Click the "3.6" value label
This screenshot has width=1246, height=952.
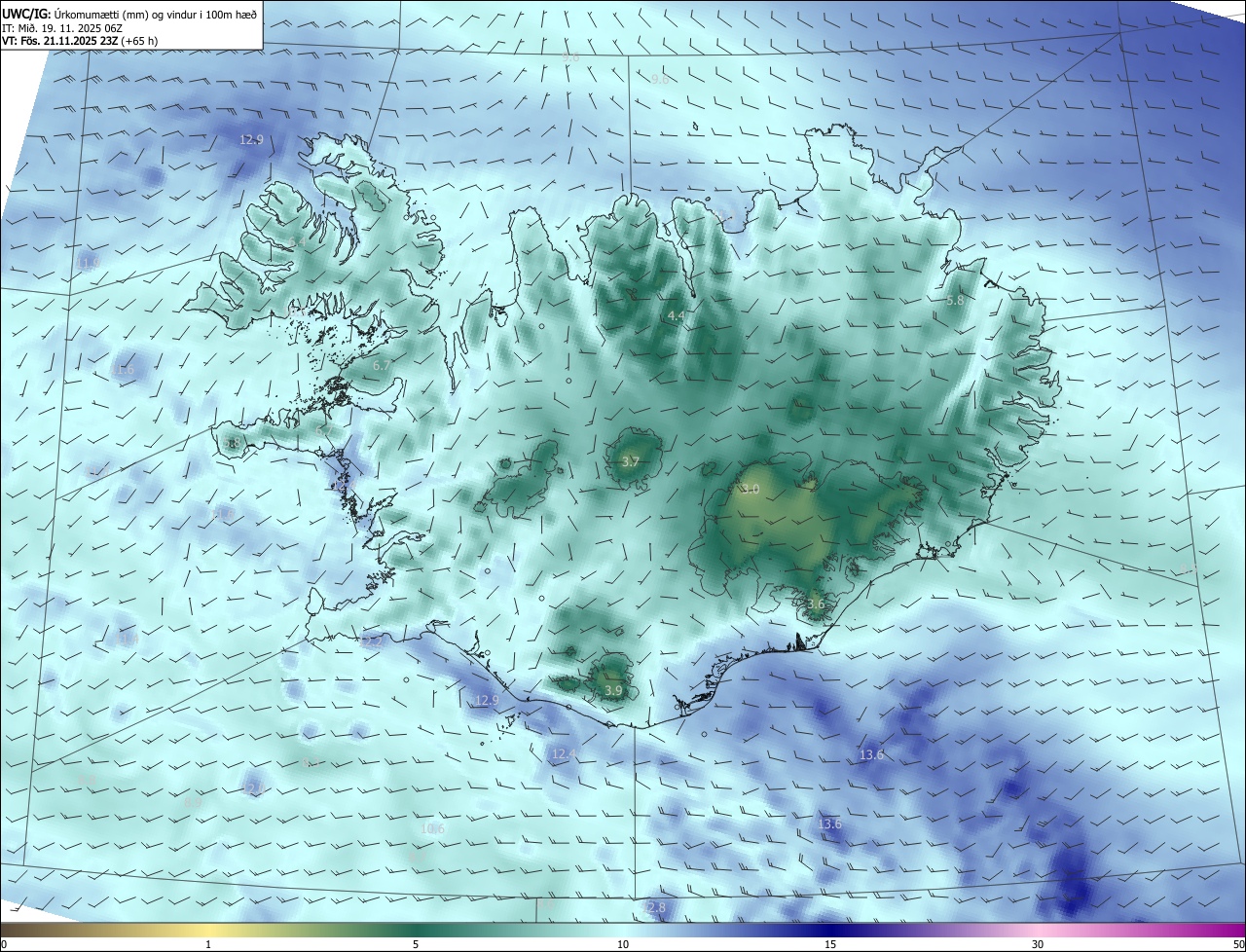816,604
